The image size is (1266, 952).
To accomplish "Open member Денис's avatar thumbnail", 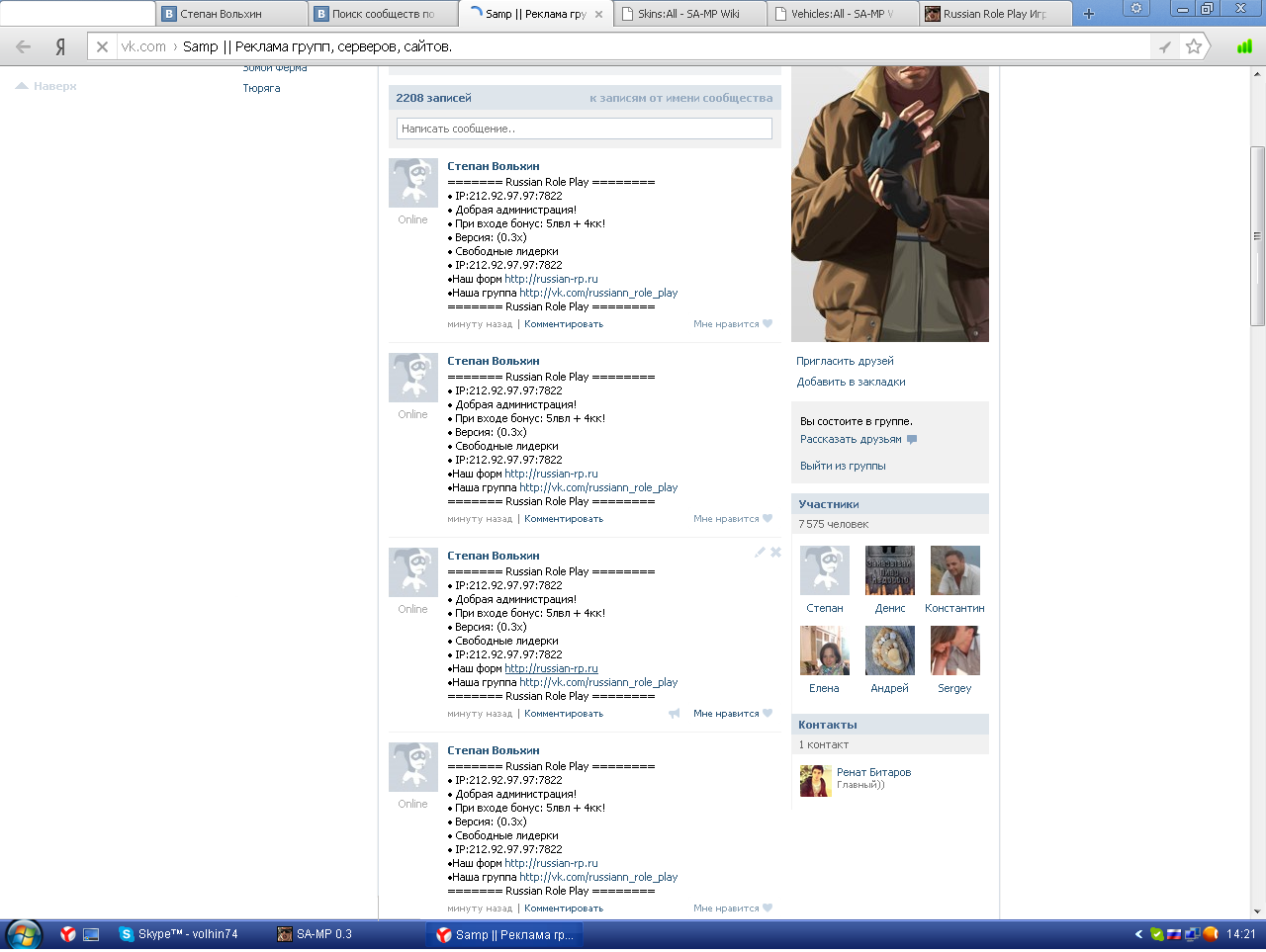I will [x=890, y=570].
